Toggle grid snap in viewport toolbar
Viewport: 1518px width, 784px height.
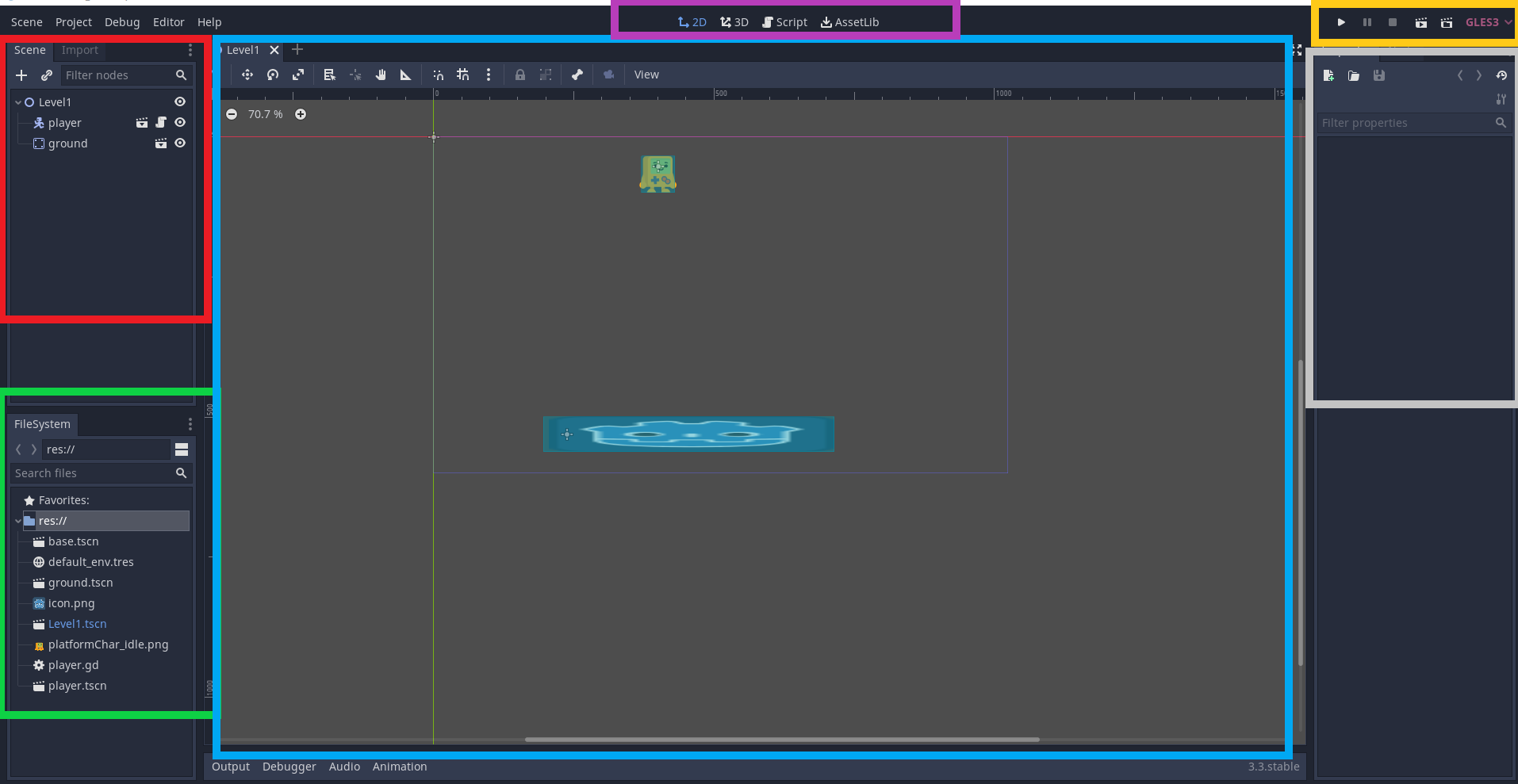tap(463, 75)
